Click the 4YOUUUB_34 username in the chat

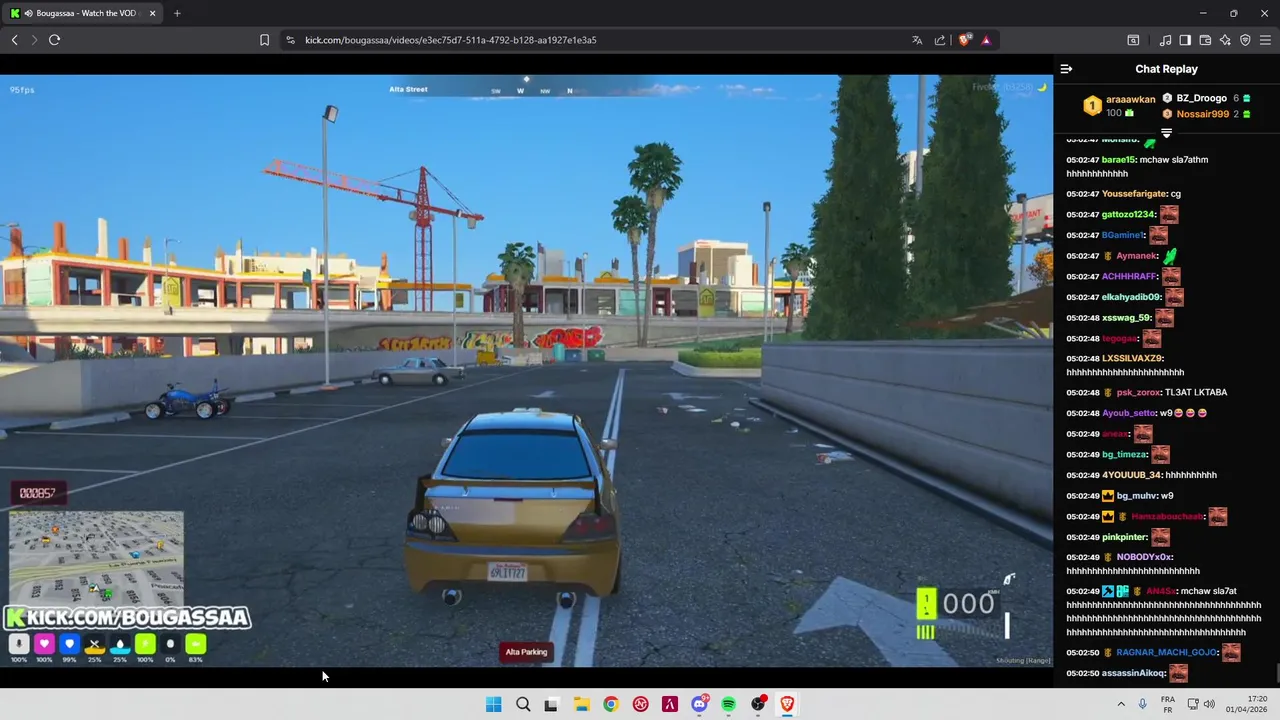coord(1131,475)
